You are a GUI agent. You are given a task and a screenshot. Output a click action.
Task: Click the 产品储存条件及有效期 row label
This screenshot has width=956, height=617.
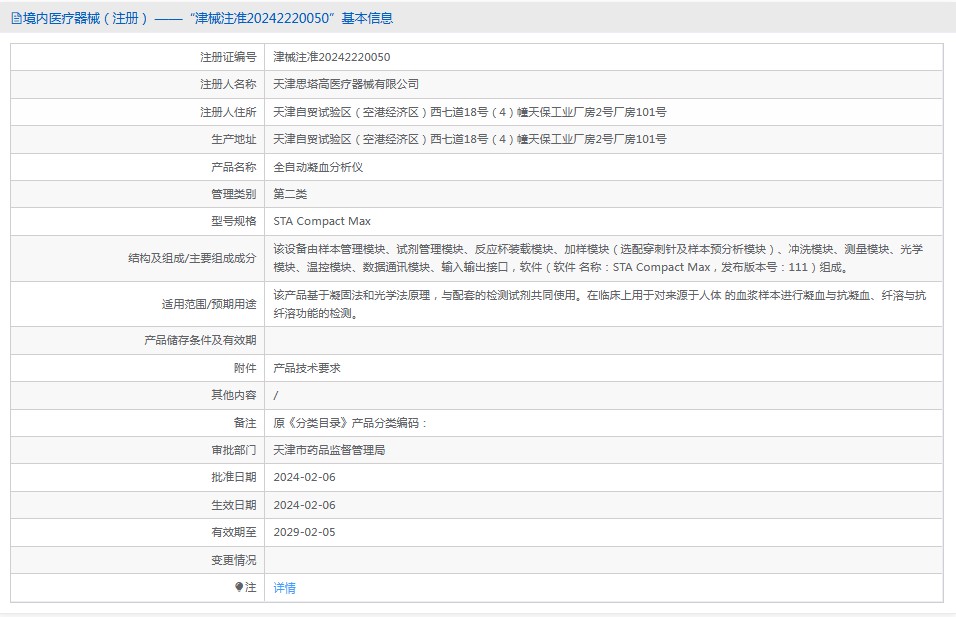coord(200,340)
